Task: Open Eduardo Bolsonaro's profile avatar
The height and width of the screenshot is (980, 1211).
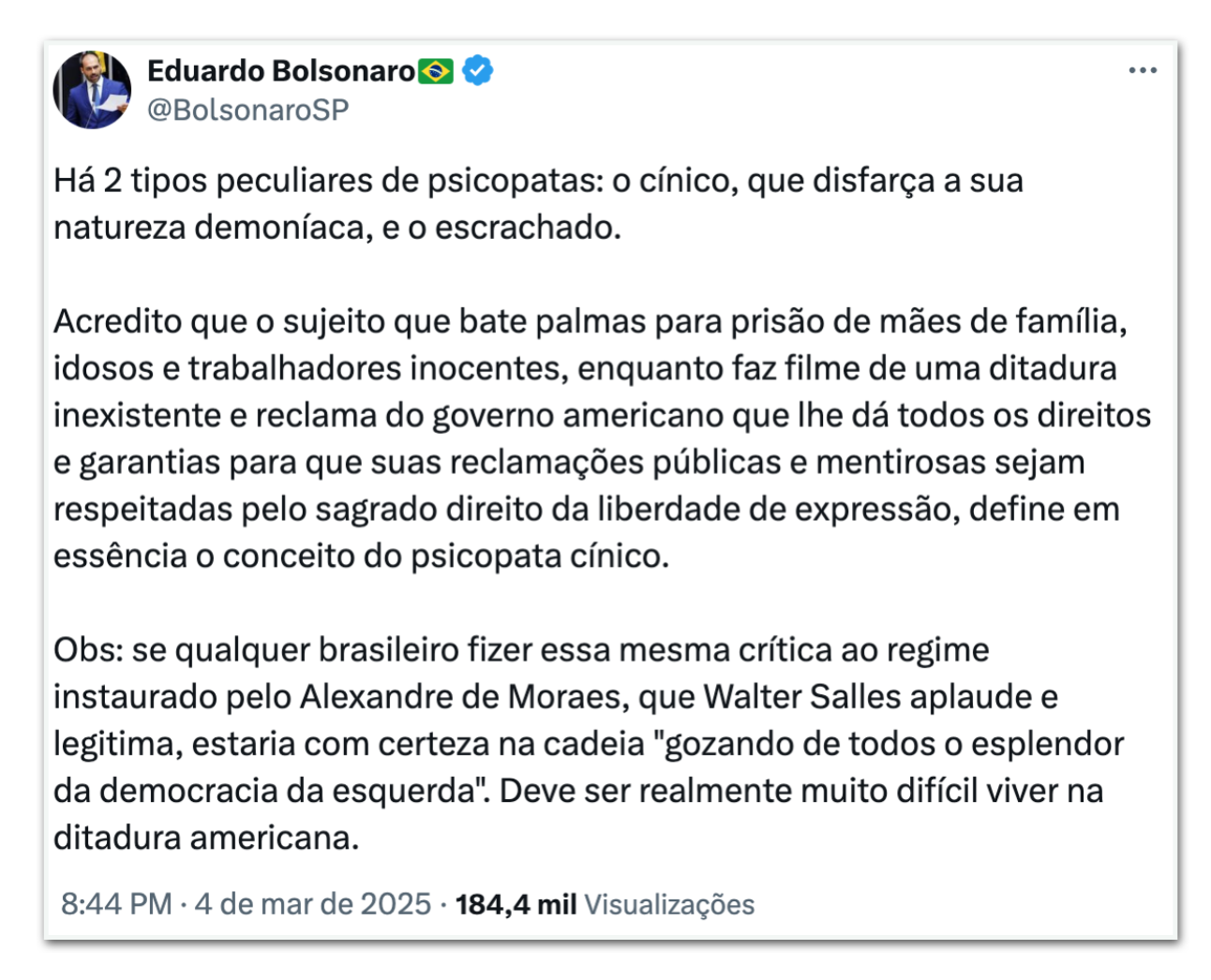Action: point(92,90)
